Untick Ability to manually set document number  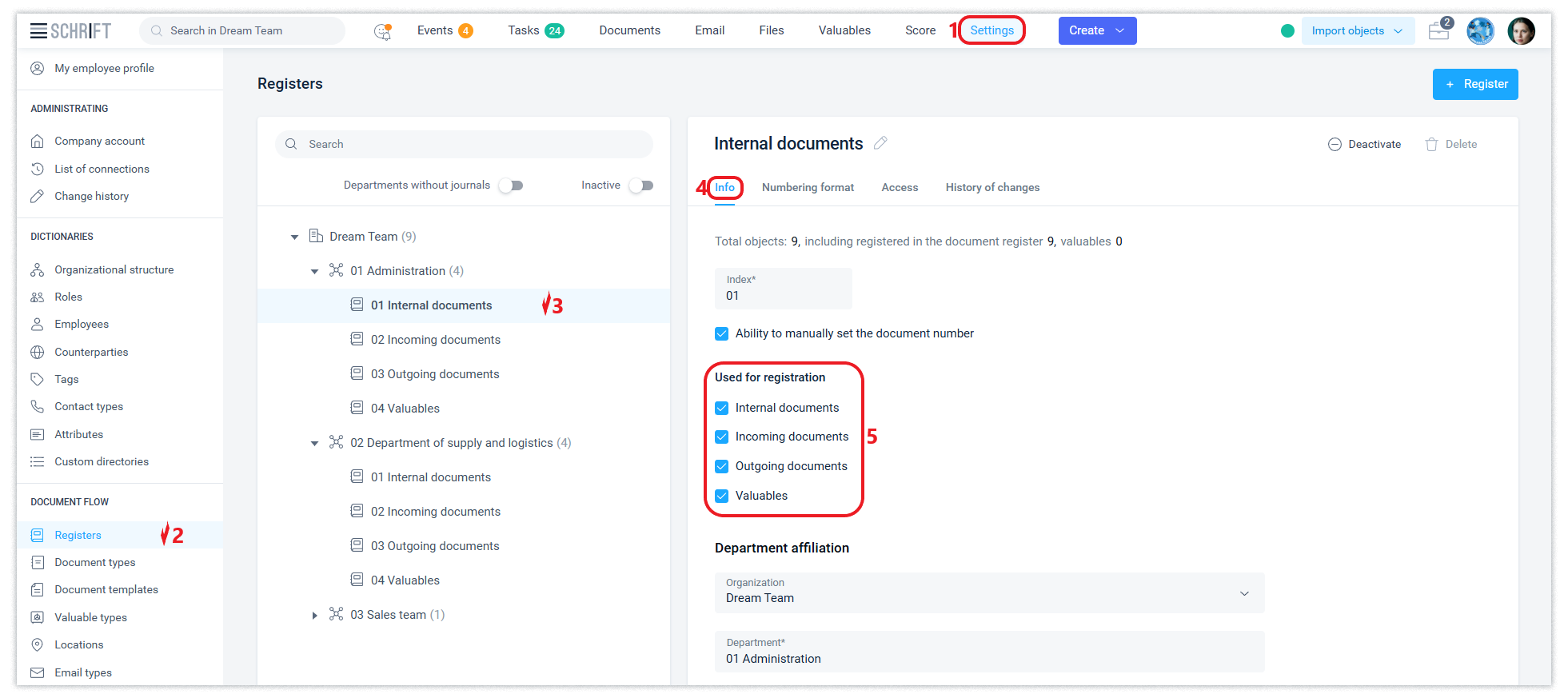click(722, 333)
